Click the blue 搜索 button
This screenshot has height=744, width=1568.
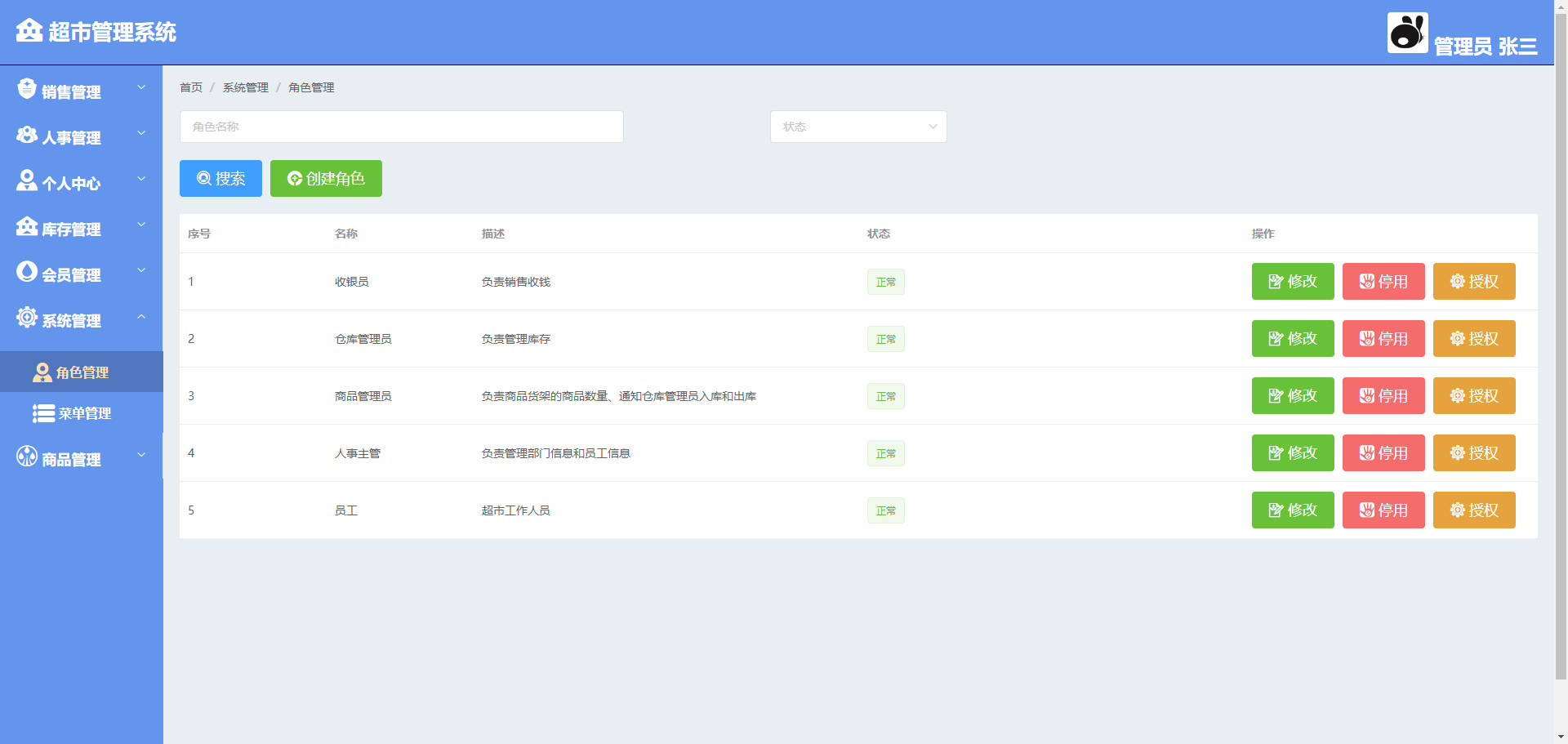pyautogui.click(x=220, y=178)
